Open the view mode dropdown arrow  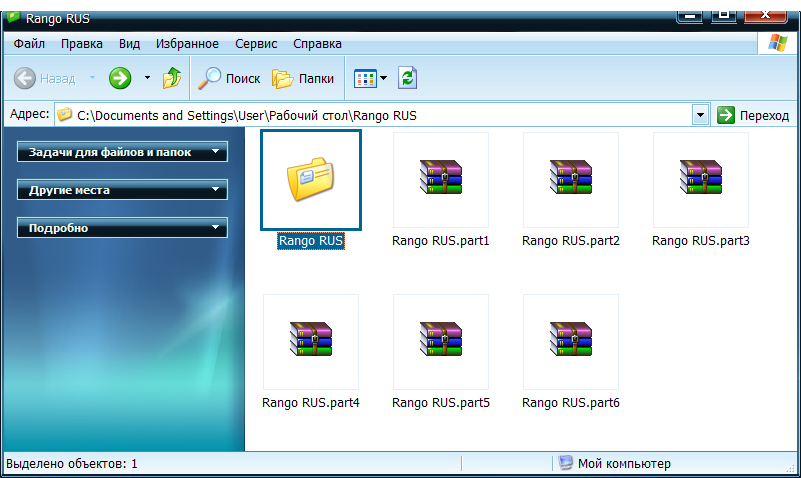click(x=384, y=78)
